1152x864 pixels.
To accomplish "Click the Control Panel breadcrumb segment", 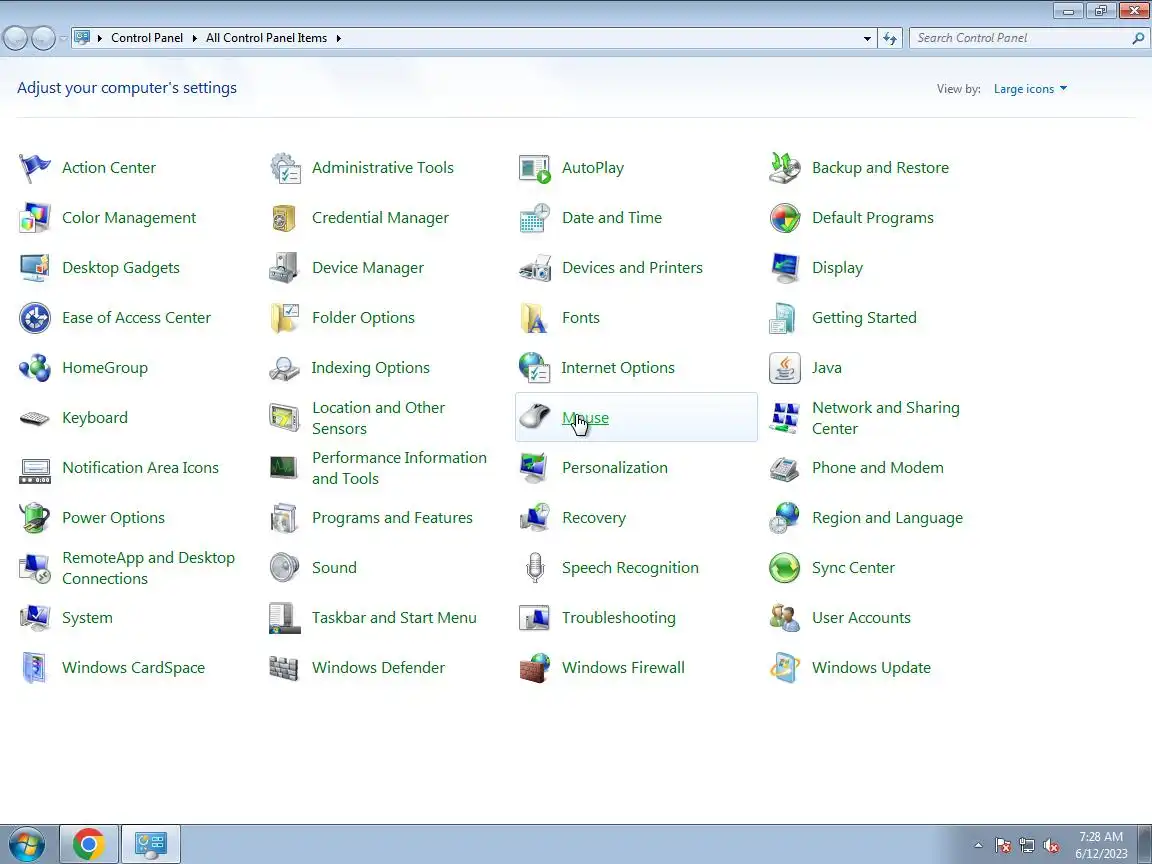I will pyautogui.click(x=147, y=38).
